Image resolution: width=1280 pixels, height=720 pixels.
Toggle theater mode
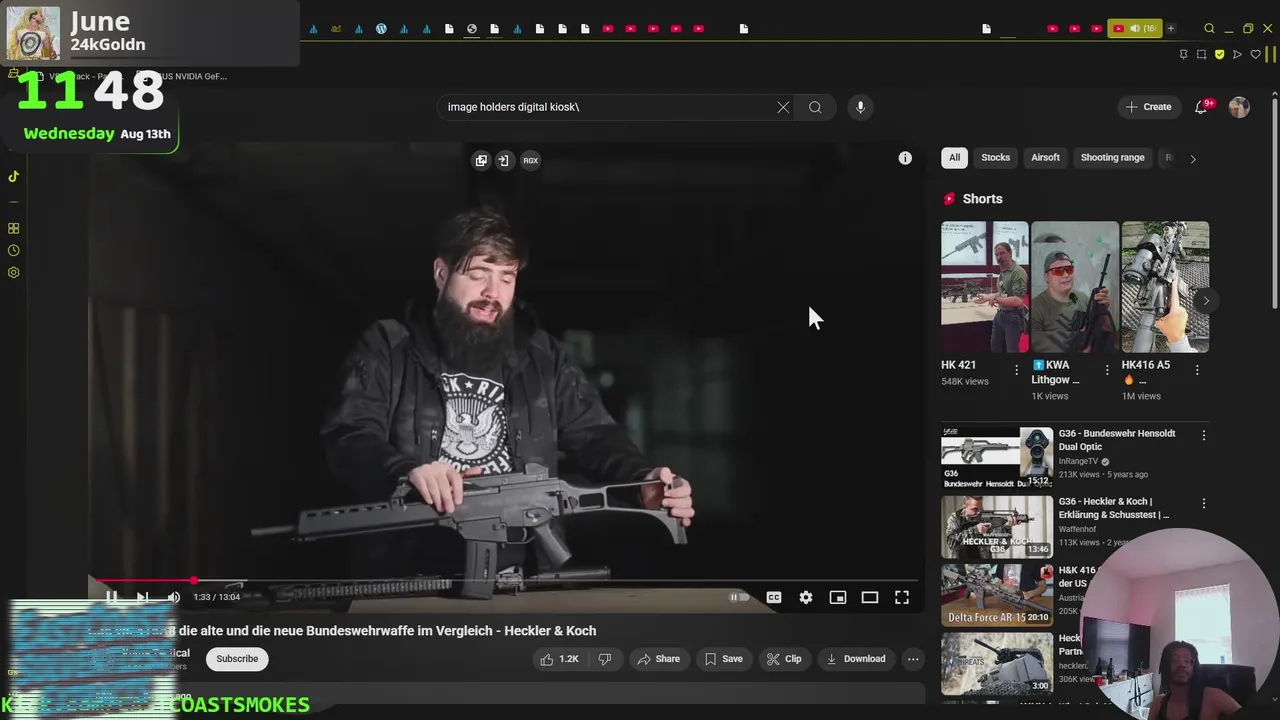[870, 597]
